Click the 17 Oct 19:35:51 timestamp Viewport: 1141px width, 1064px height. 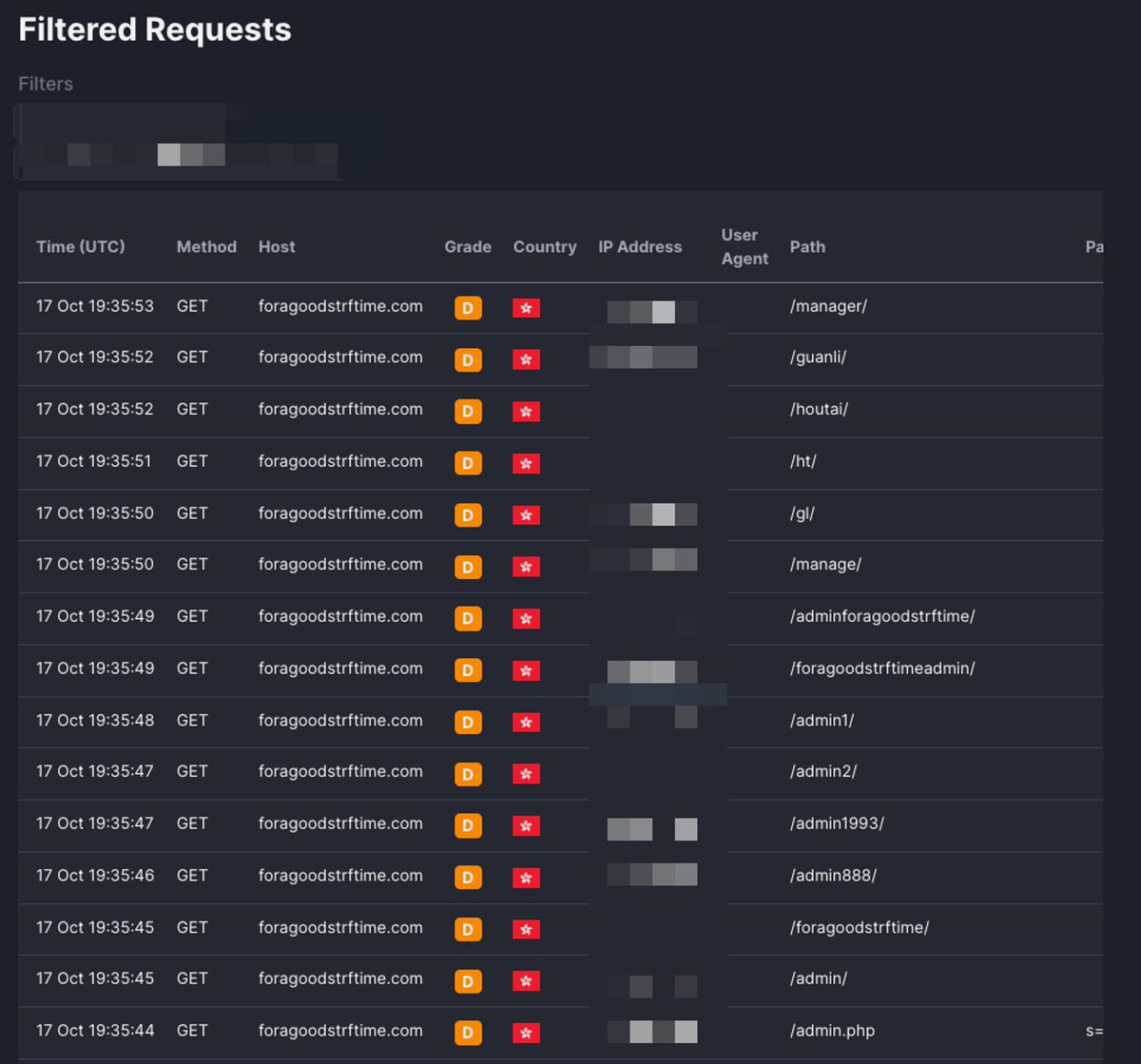[x=94, y=461]
